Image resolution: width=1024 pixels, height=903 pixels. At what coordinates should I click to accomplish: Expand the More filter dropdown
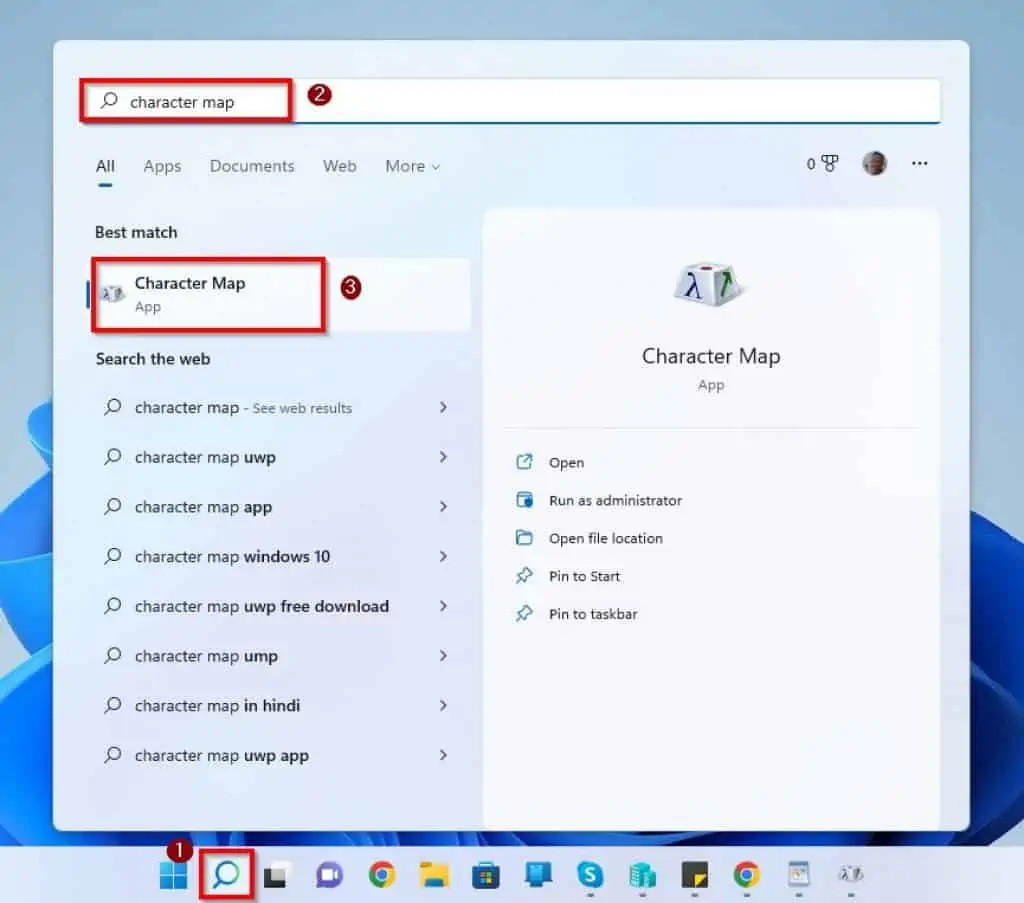point(411,166)
